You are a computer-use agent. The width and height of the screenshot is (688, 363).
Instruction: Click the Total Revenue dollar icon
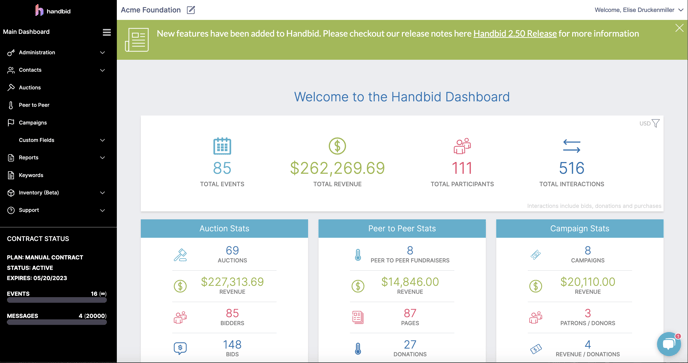click(337, 146)
